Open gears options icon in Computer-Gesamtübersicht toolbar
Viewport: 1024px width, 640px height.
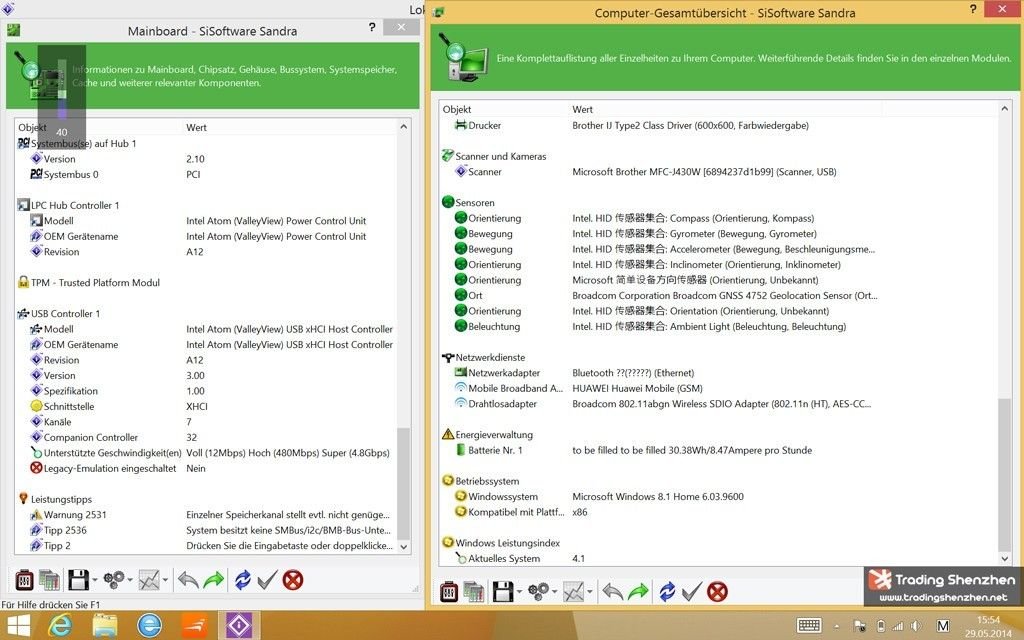point(538,592)
